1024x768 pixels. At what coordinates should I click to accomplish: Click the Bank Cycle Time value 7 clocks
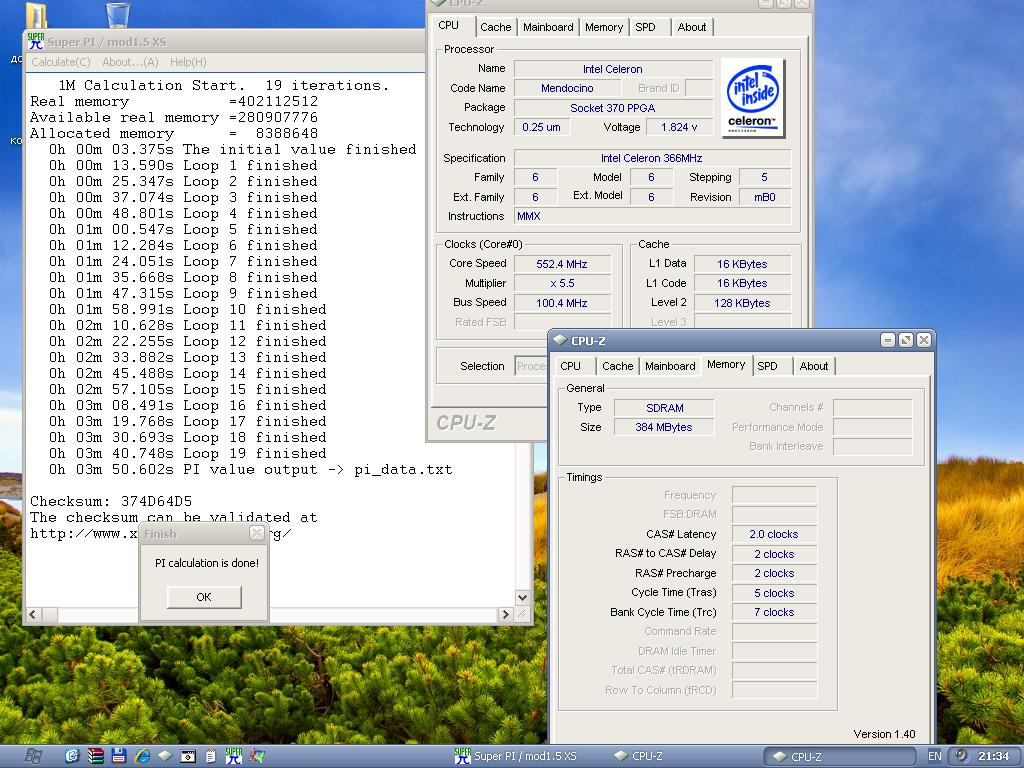click(774, 612)
